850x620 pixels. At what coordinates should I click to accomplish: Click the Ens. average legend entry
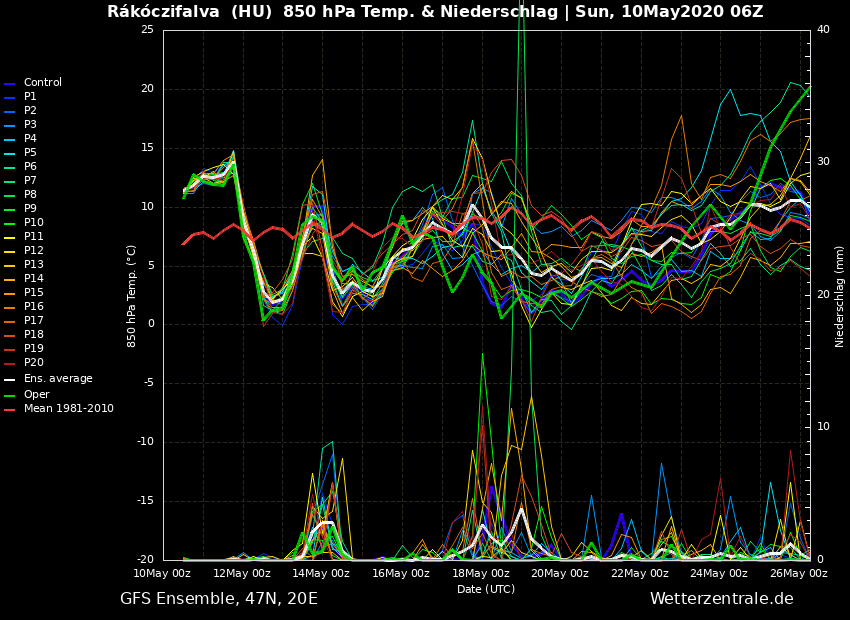pos(58,379)
